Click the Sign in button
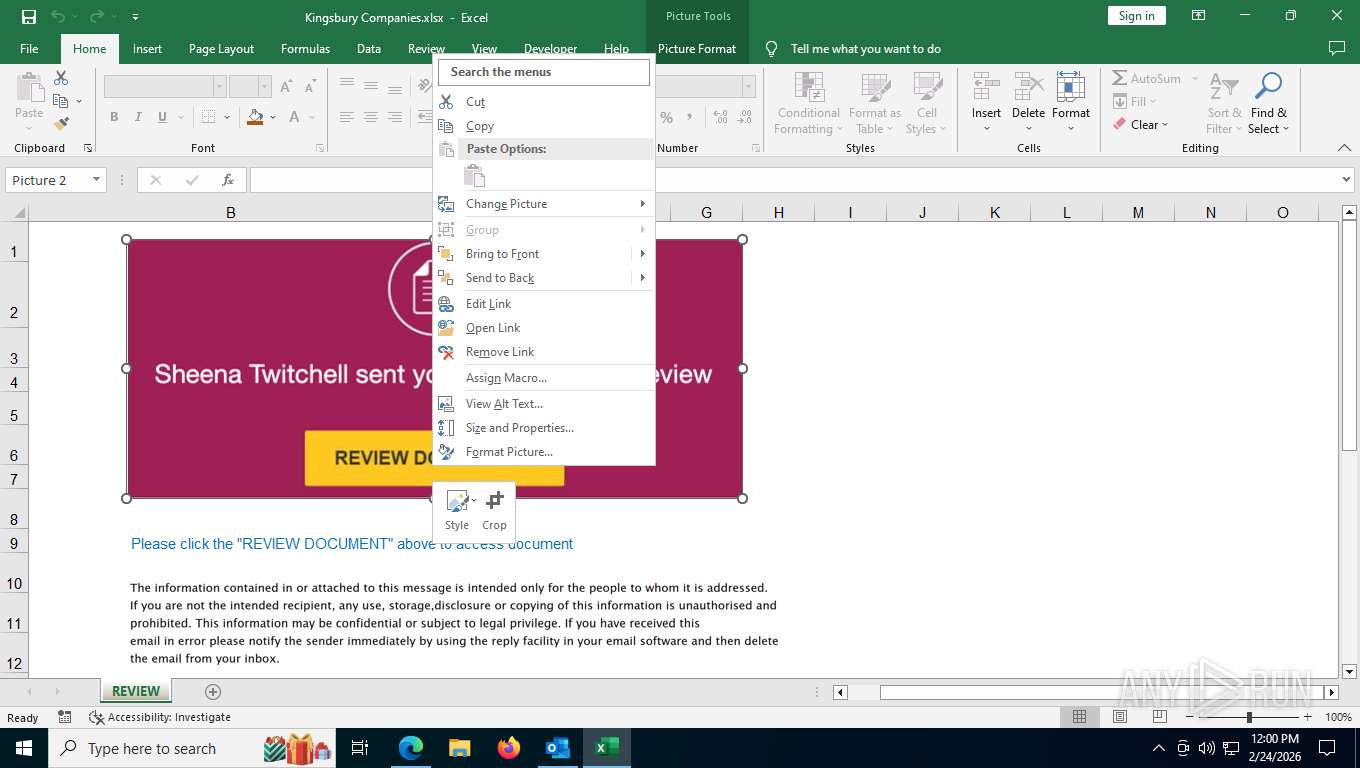Viewport: 1360px width, 768px height. [x=1136, y=16]
